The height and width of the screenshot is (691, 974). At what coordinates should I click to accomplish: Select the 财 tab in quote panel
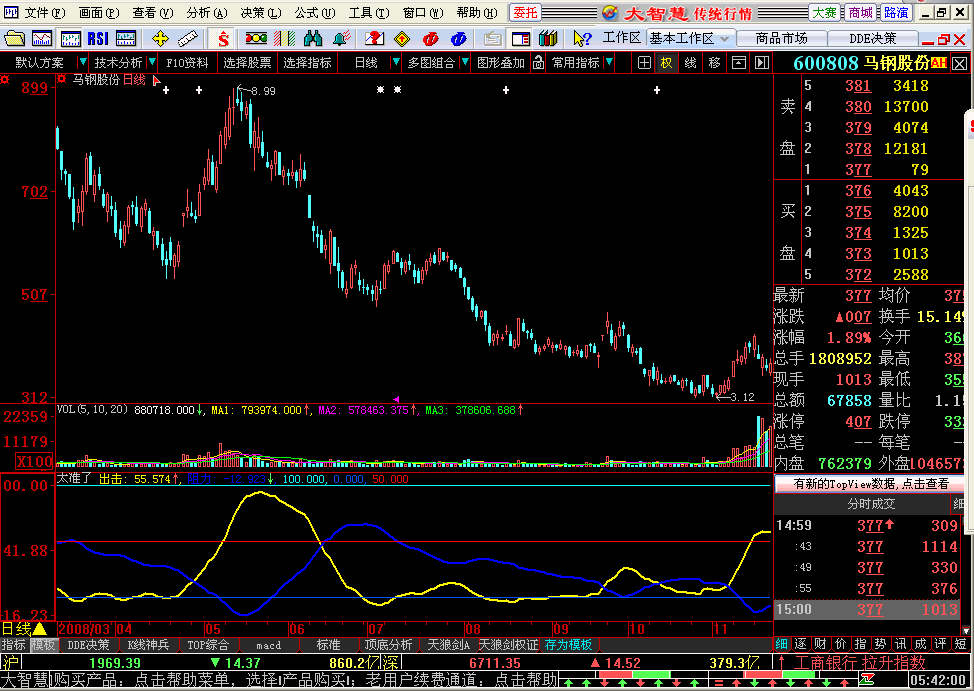point(820,644)
